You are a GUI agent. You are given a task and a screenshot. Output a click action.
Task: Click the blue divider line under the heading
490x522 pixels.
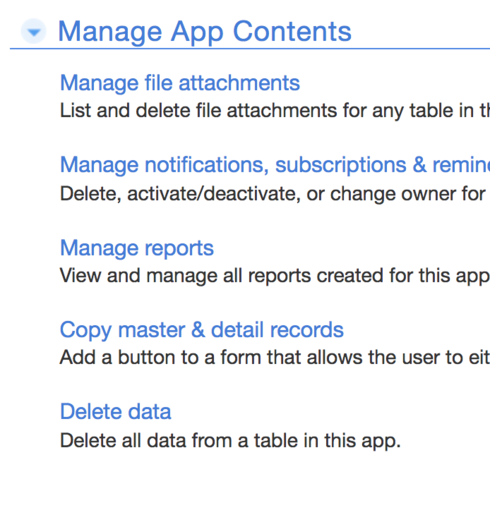250,49
